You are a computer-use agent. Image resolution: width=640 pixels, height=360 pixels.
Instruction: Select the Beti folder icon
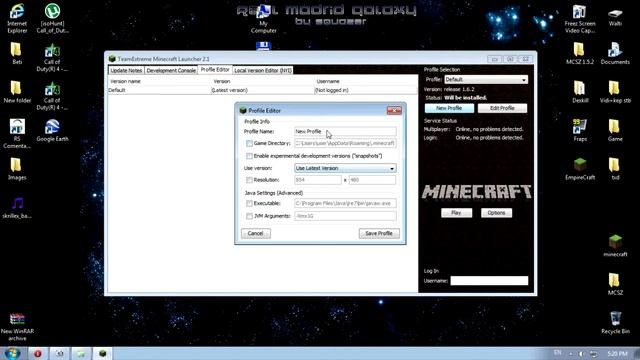click(x=16, y=53)
